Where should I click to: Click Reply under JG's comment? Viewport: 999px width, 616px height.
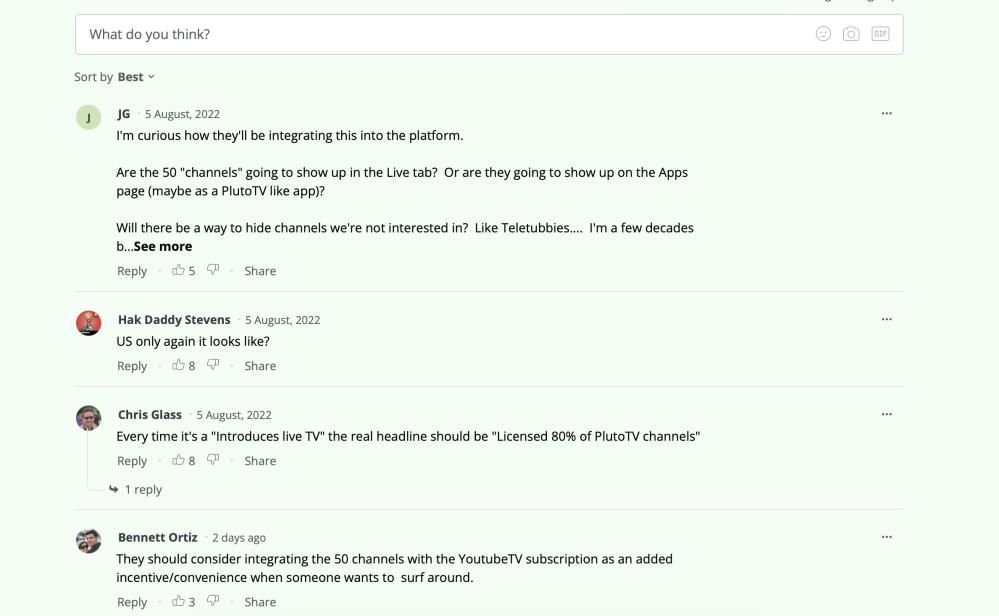pos(132,271)
